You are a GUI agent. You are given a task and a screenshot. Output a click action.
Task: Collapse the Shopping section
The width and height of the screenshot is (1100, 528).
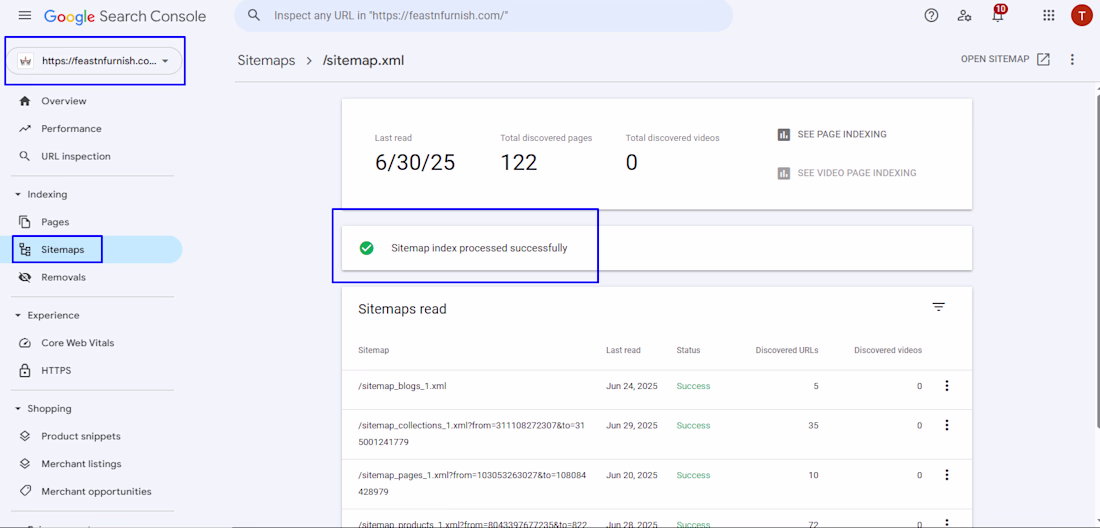(18, 409)
